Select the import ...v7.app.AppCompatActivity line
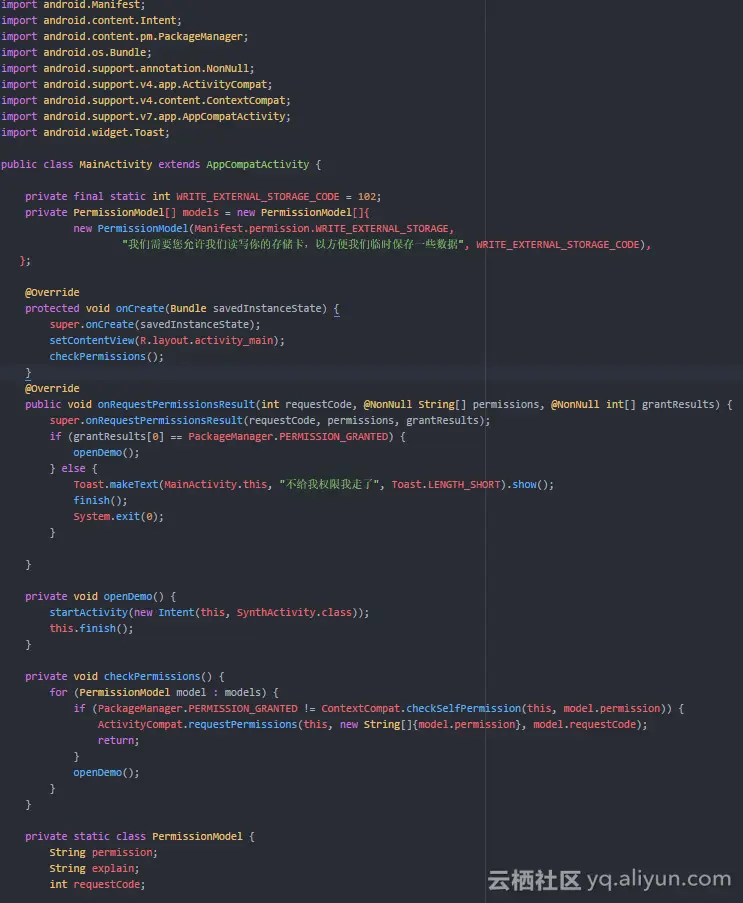The height and width of the screenshot is (903, 743). [x=146, y=116]
